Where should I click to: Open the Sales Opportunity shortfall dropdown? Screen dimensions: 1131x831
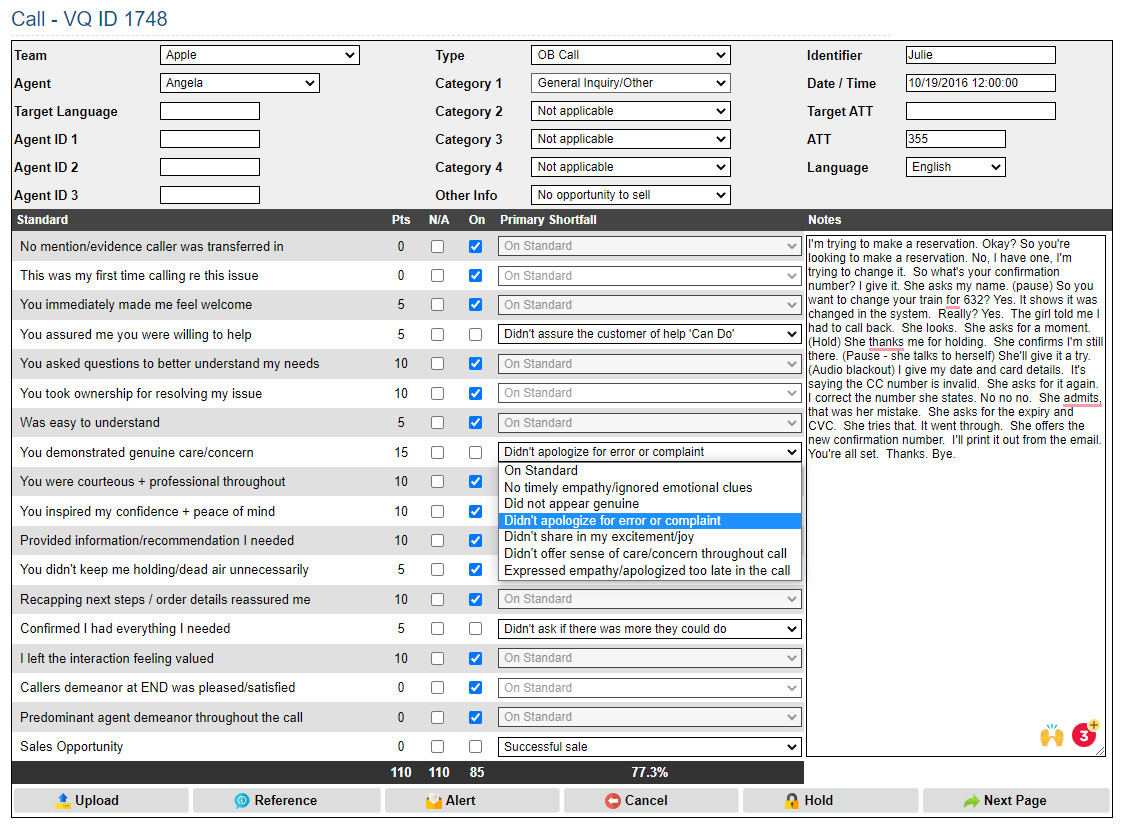point(650,746)
